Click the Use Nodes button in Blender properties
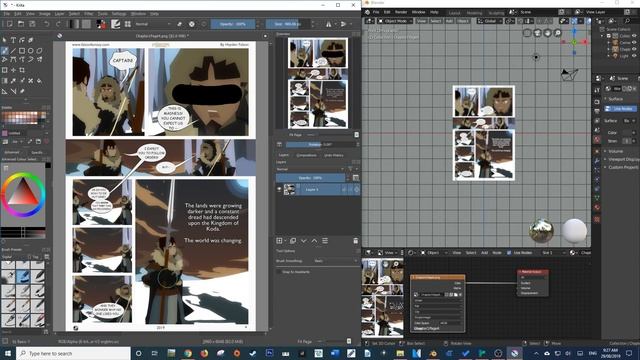 click(x=620, y=109)
